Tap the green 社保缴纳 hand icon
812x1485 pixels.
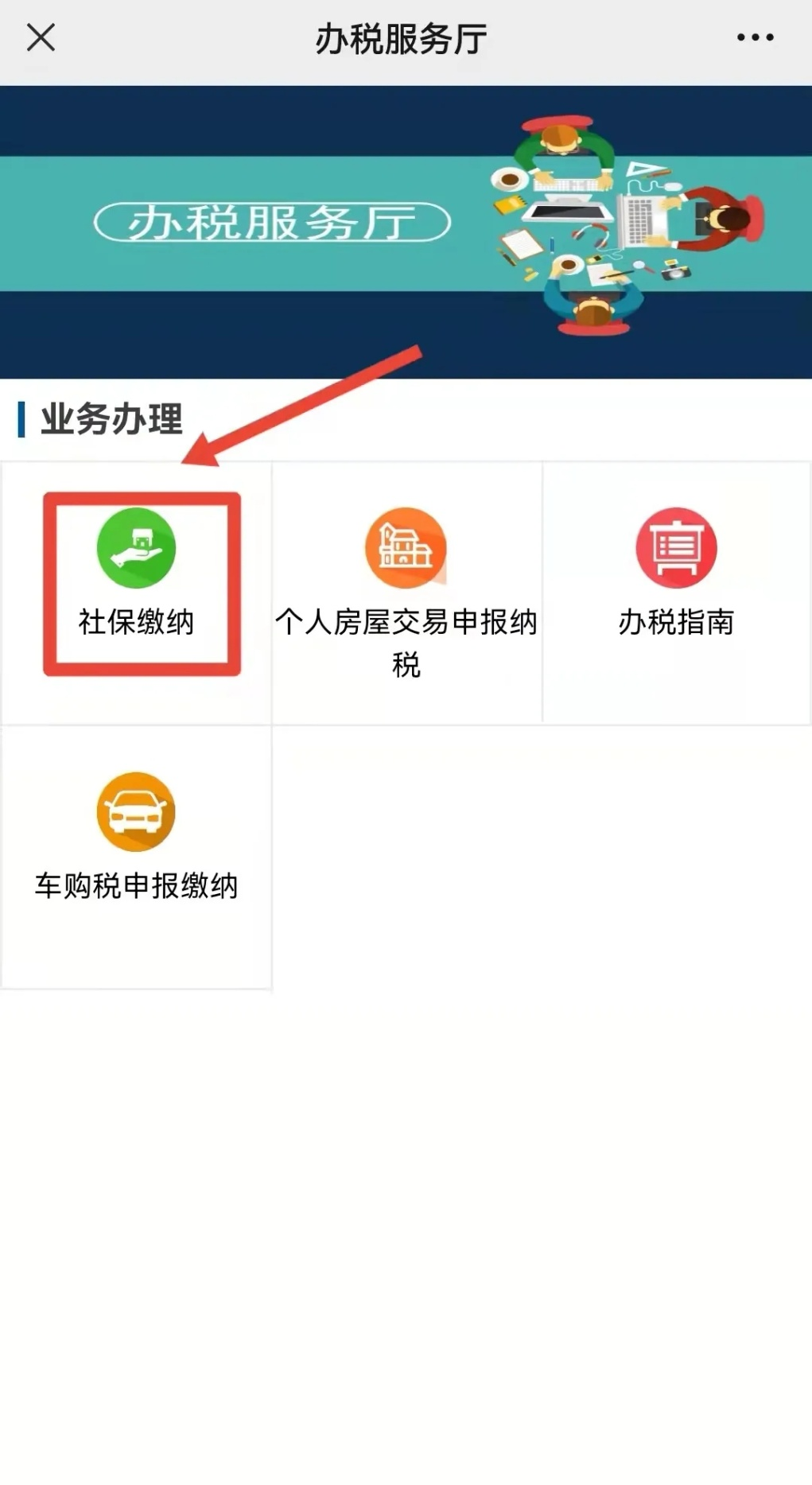[136, 548]
